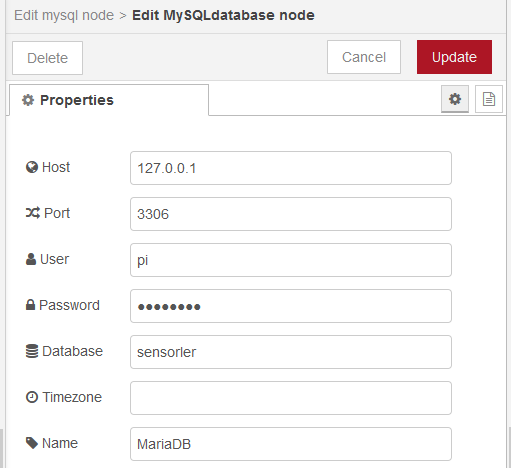Click the tag icon beside Name
The width and height of the screenshot is (511, 468).
[32, 443]
